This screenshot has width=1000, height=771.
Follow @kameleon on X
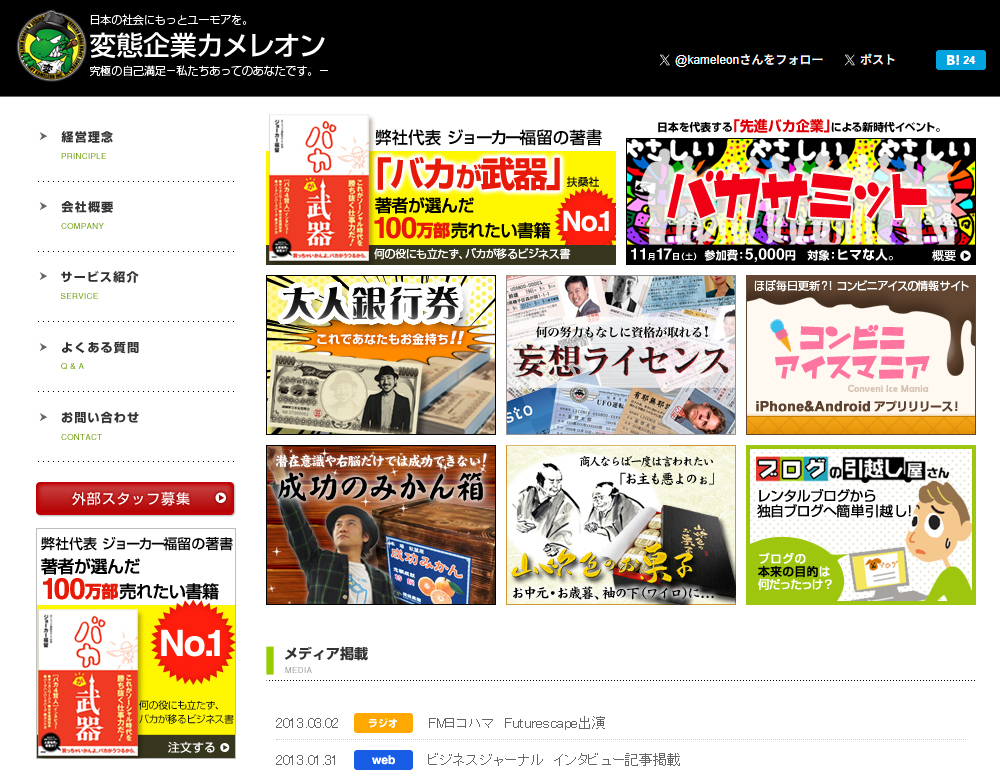click(741, 60)
